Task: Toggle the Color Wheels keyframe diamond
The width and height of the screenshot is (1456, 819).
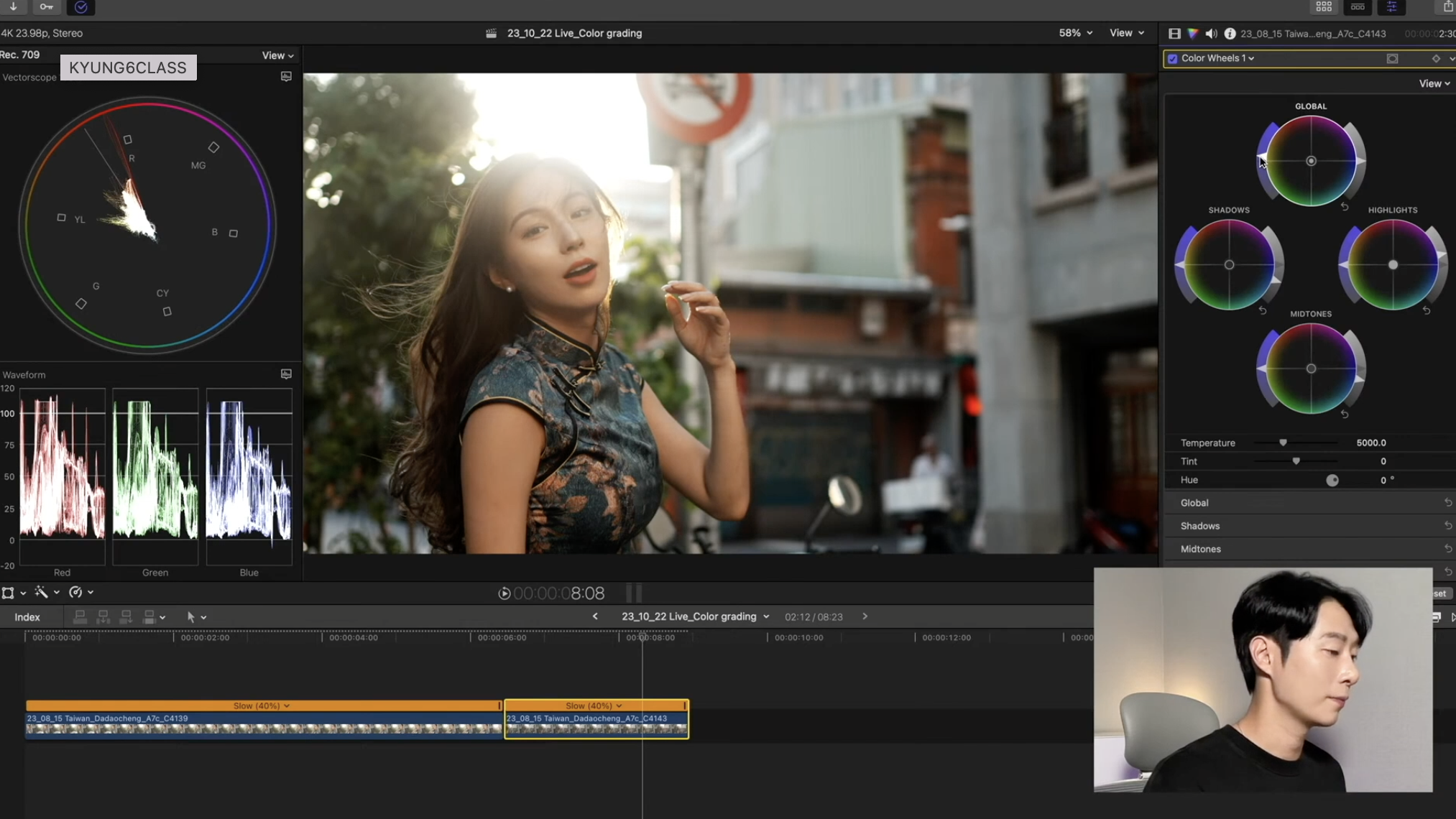Action: click(x=1436, y=59)
